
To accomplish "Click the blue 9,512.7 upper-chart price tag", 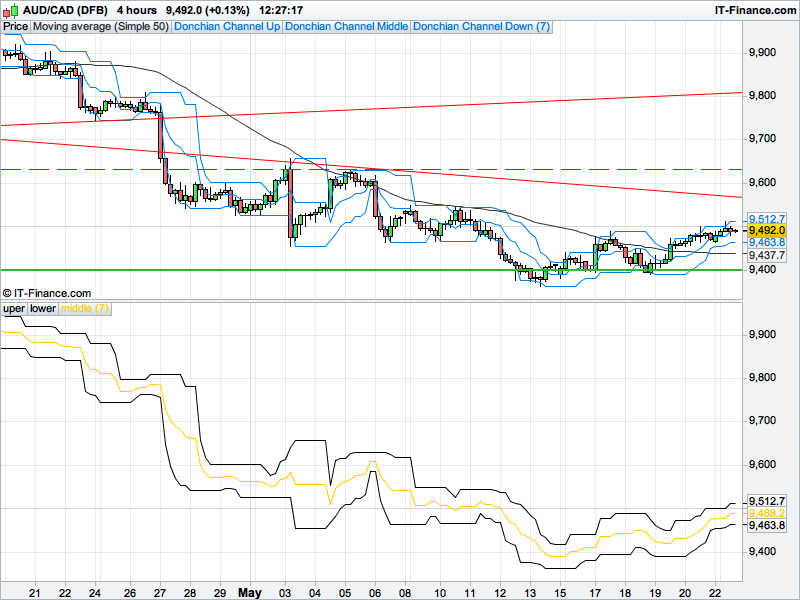I will 765,218.
